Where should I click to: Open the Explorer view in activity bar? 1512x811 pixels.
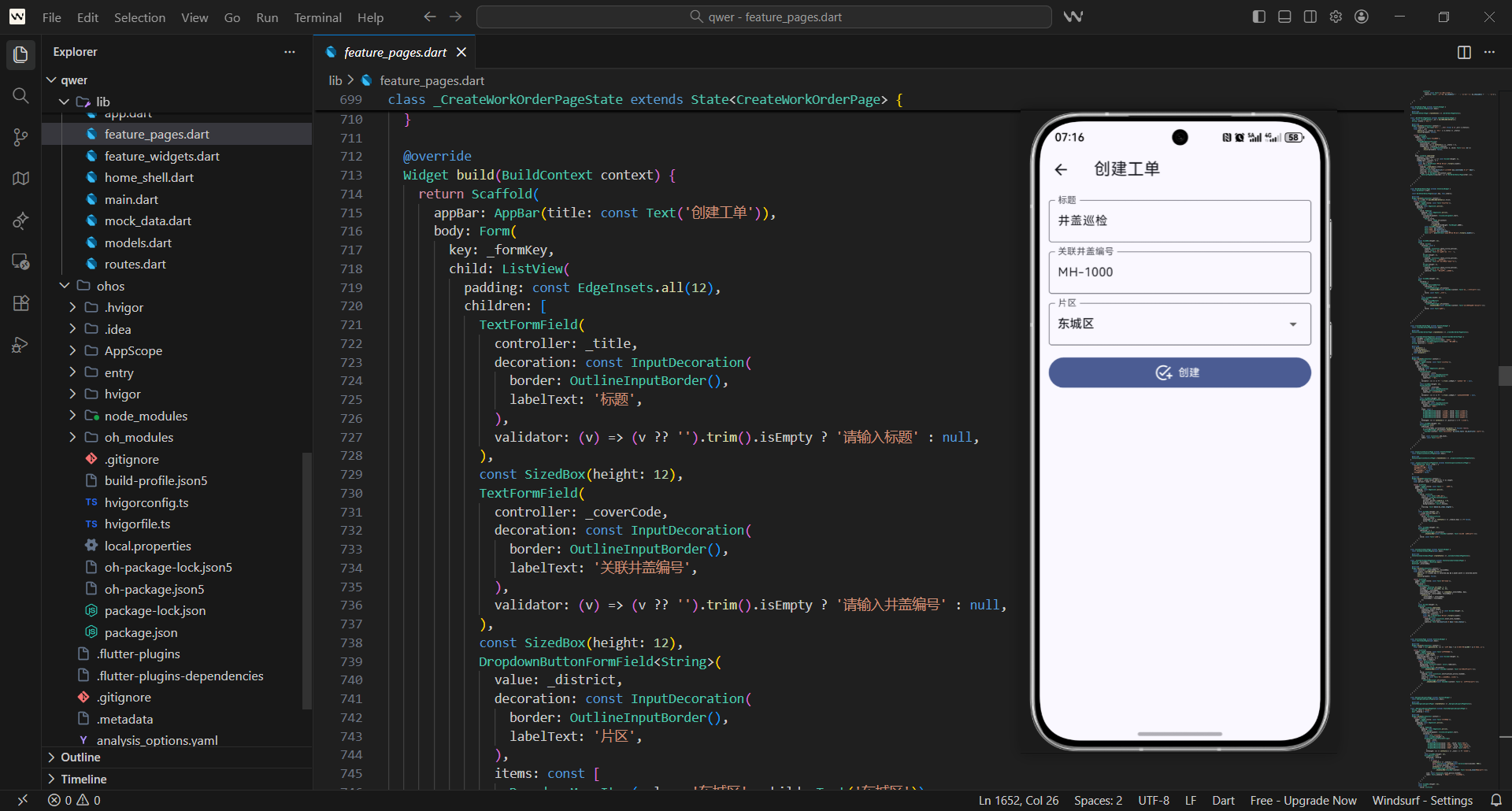click(20, 54)
